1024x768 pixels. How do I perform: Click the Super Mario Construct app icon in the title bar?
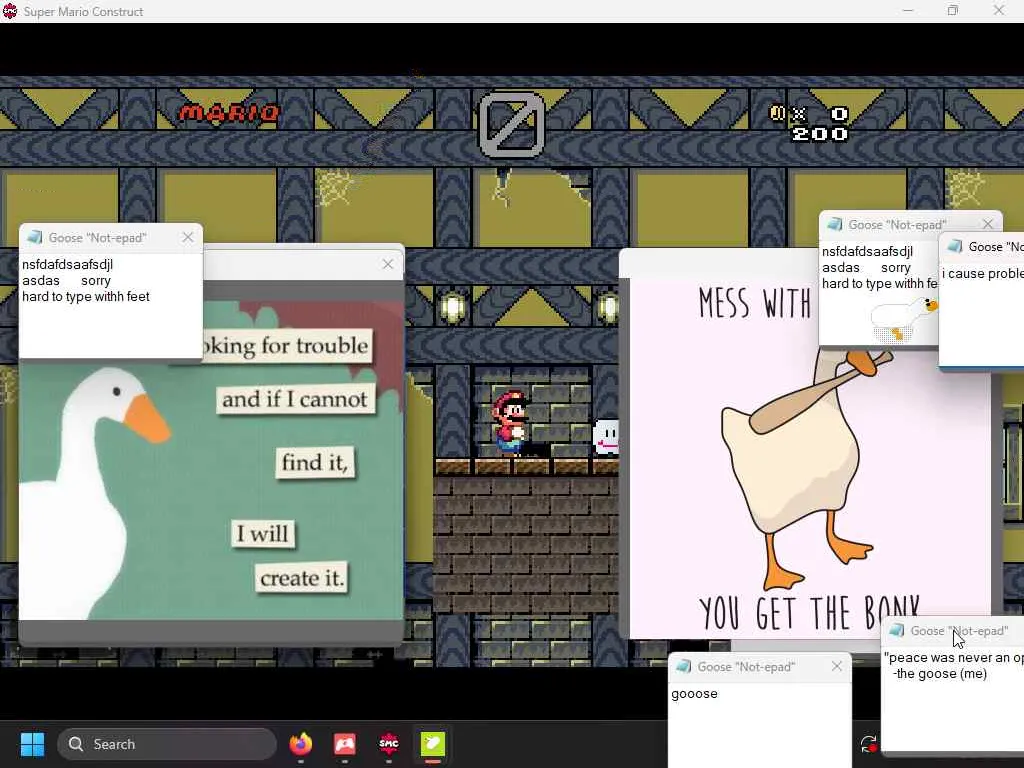click(x=10, y=11)
